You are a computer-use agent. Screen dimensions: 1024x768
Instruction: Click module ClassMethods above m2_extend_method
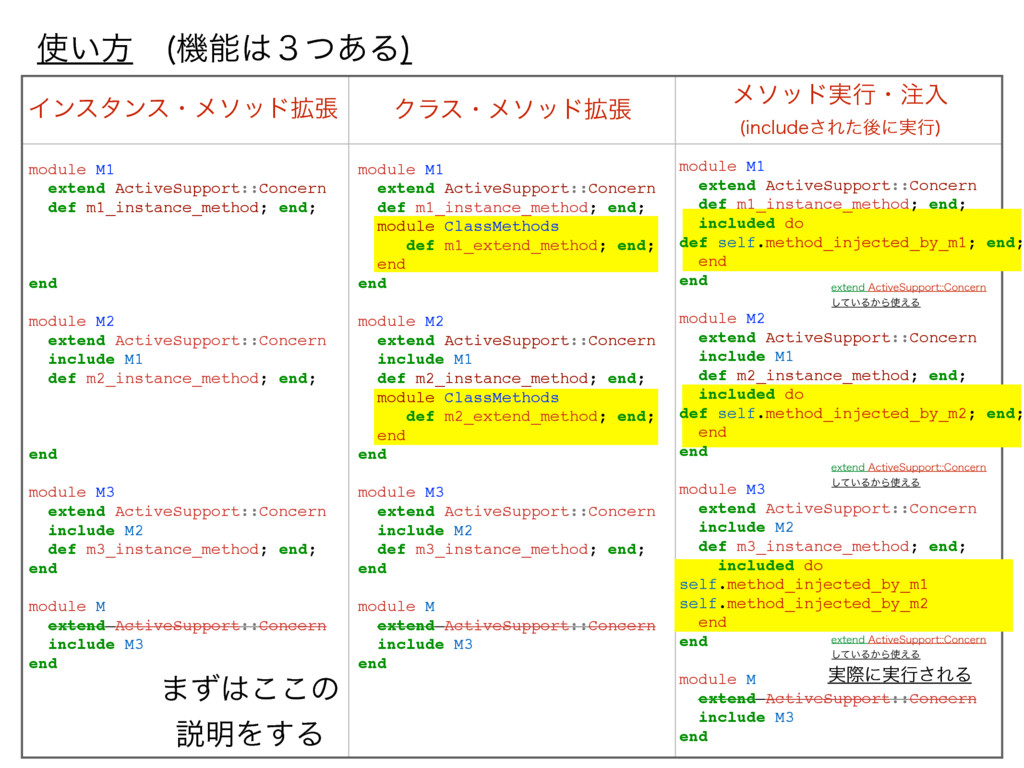point(468,398)
